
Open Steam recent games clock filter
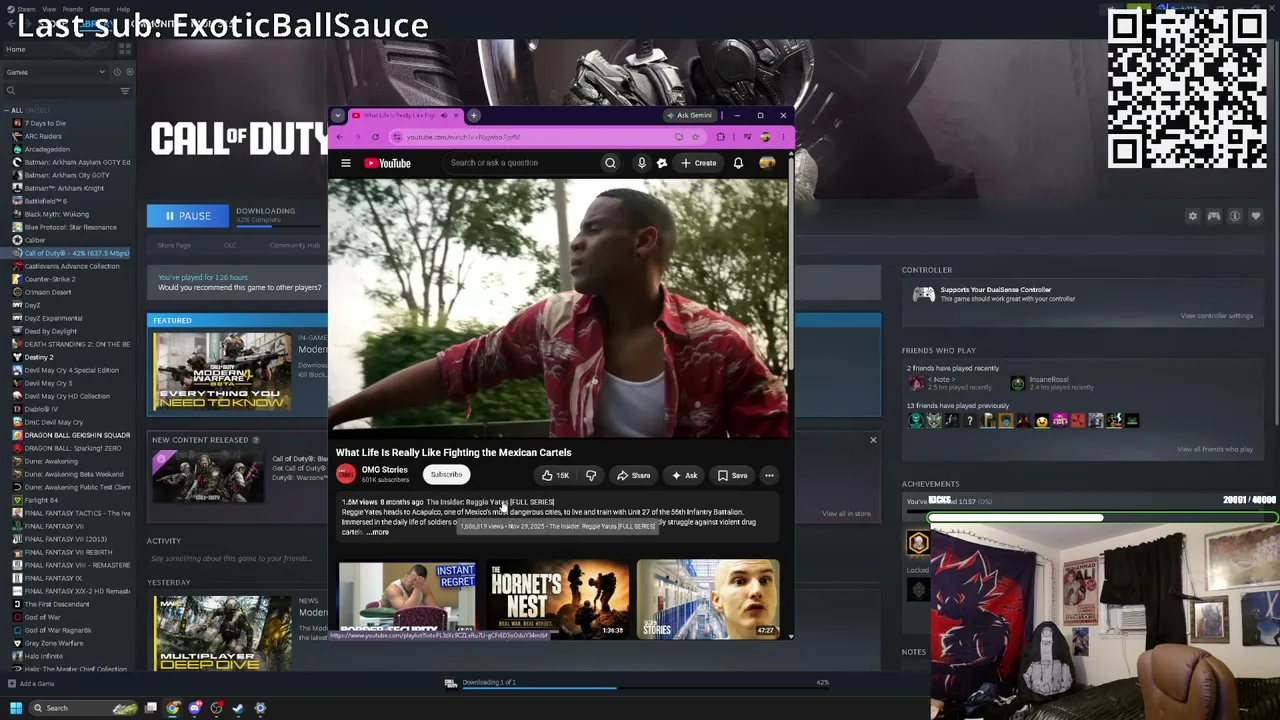[116, 72]
